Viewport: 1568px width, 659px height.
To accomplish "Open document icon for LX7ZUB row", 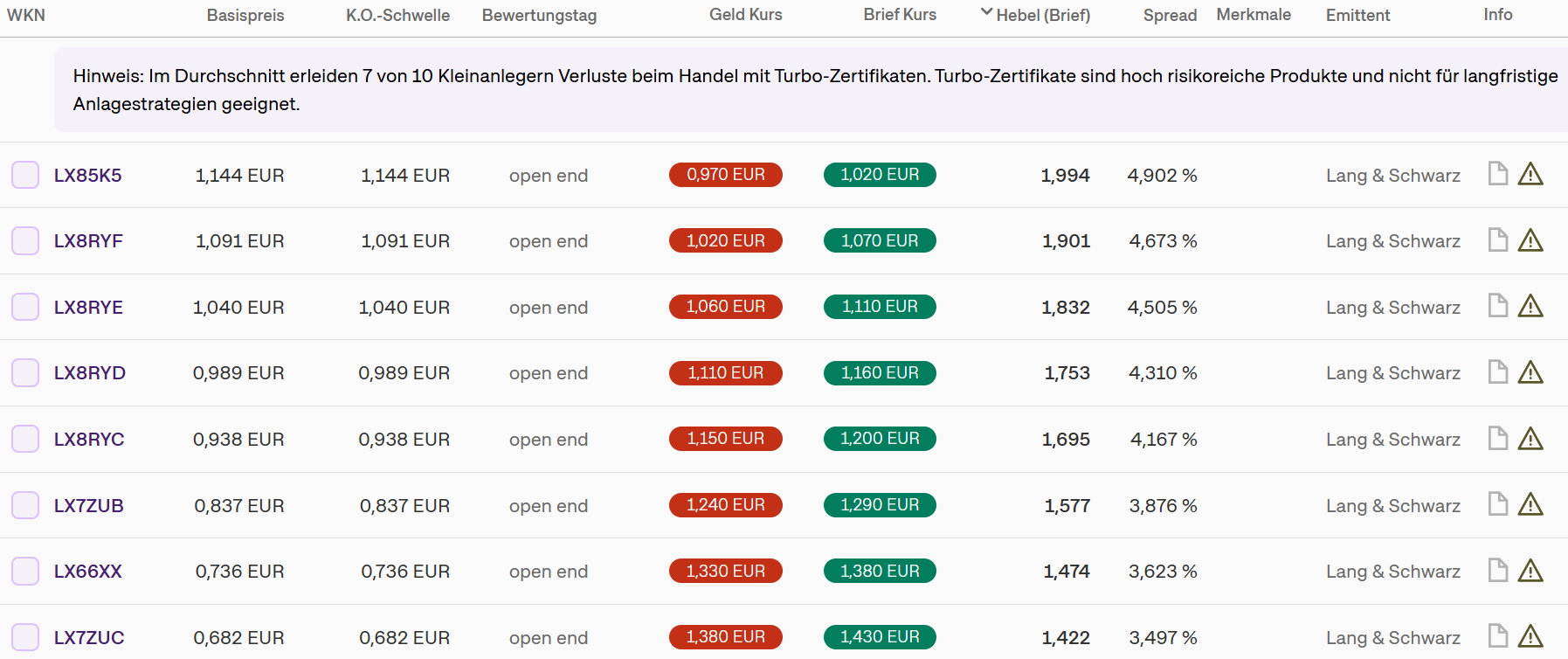I will click(1498, 504).
